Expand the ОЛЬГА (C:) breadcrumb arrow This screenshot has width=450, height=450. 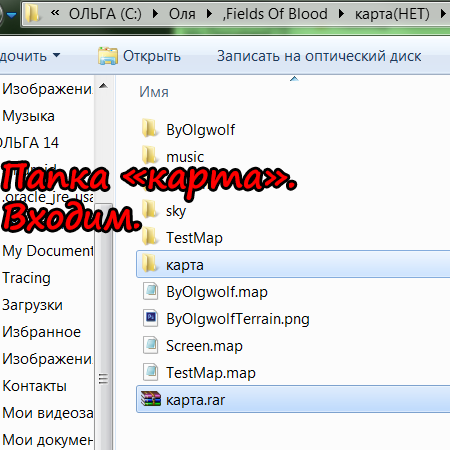tap(155, 14)
